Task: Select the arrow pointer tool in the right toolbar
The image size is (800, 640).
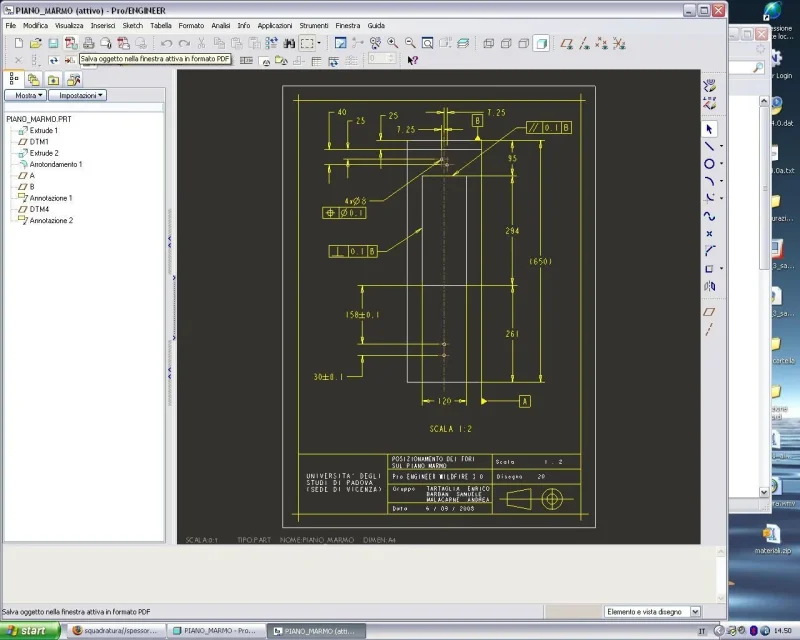Action: (x=709, y=129)
